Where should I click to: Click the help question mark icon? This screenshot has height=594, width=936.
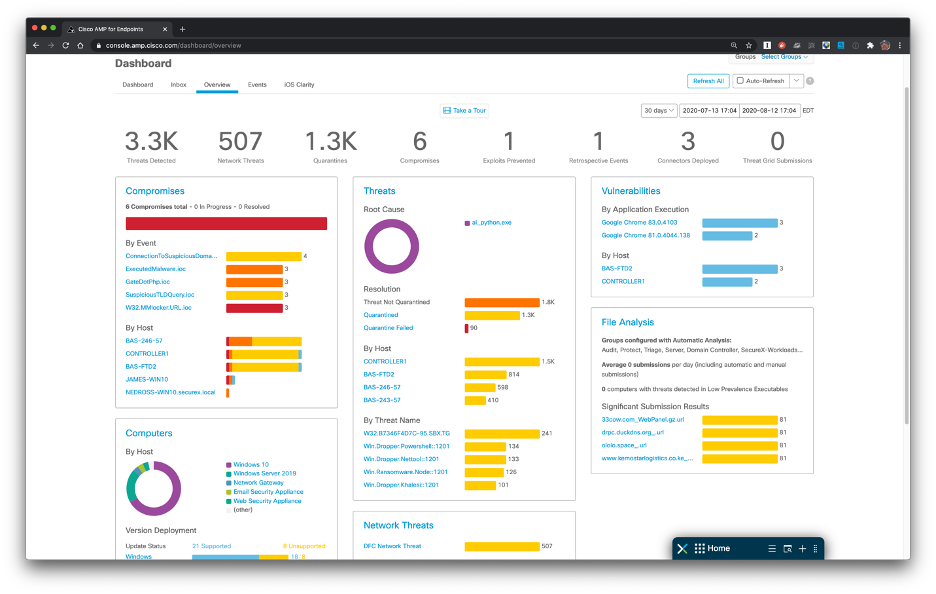[x=810, y=81]
